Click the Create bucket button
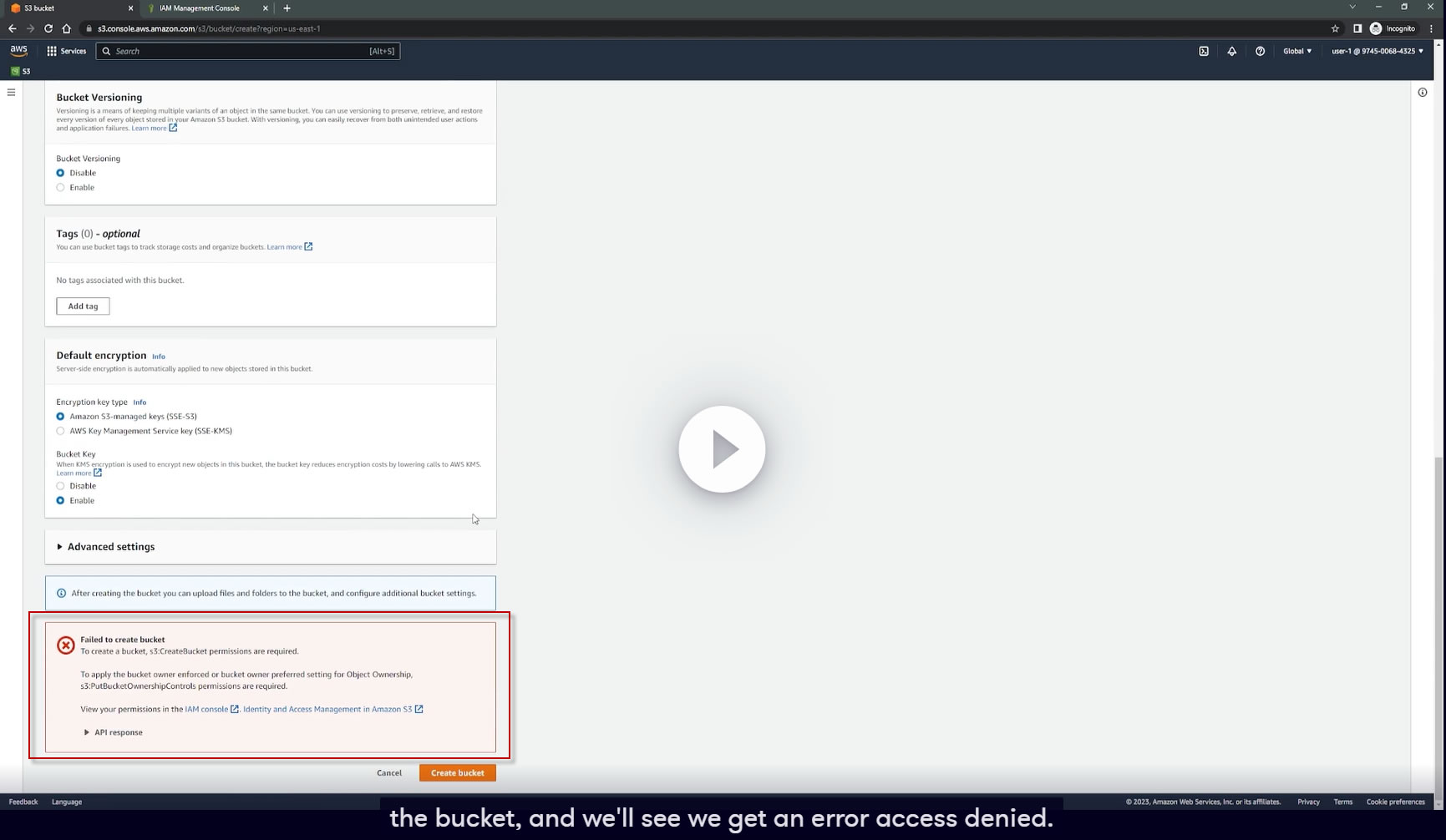The height and width of the screenshot is (840, 1446). tap(458, 773)
